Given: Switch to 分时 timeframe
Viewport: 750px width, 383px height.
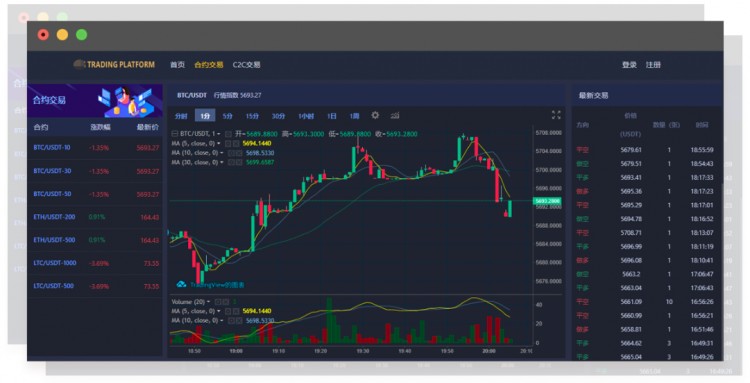Looking at the screenshot, I should pos(181,116).
